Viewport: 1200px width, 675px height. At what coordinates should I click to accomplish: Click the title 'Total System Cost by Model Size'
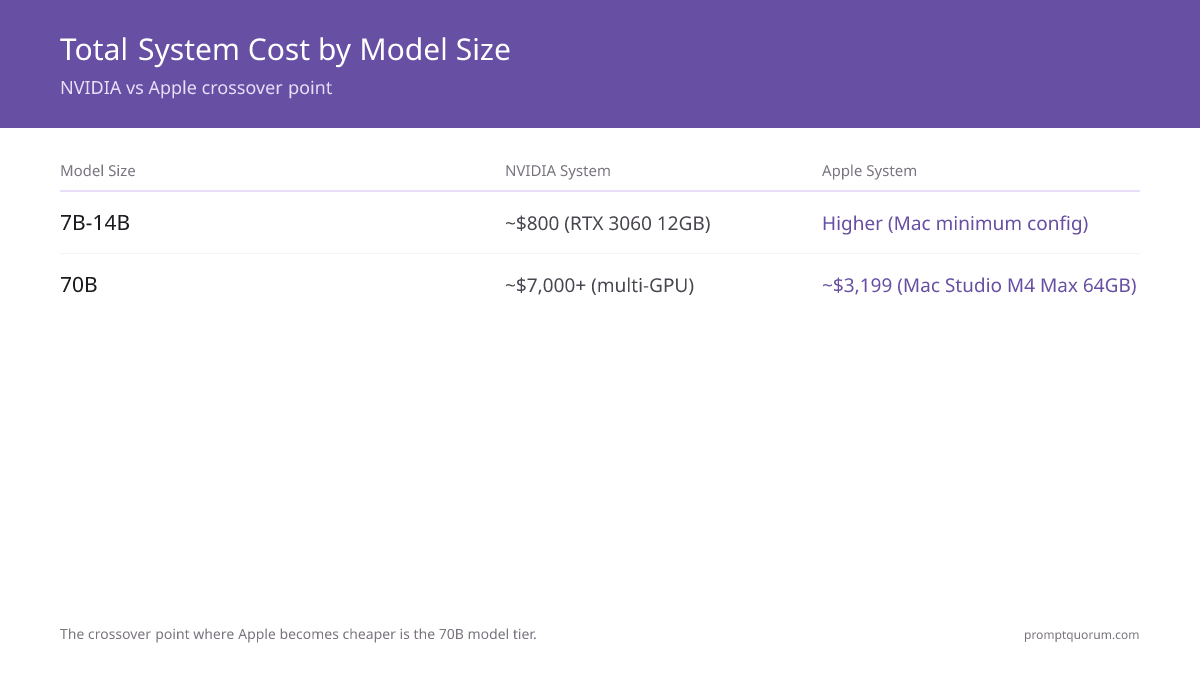coord(285,49)
